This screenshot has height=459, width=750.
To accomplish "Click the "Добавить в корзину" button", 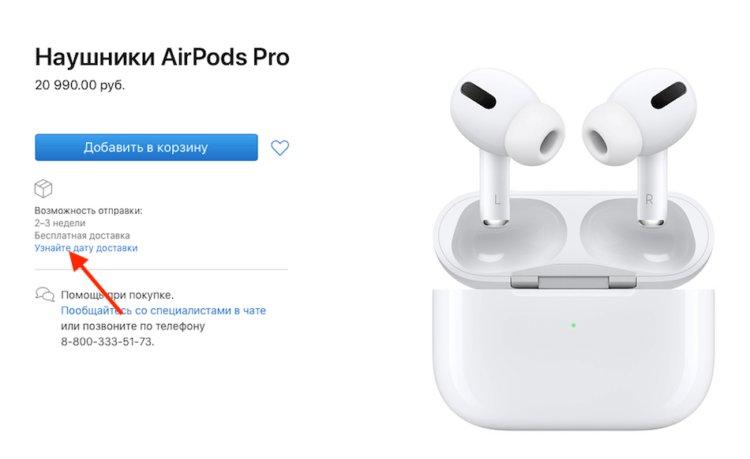I will [146, 147].
